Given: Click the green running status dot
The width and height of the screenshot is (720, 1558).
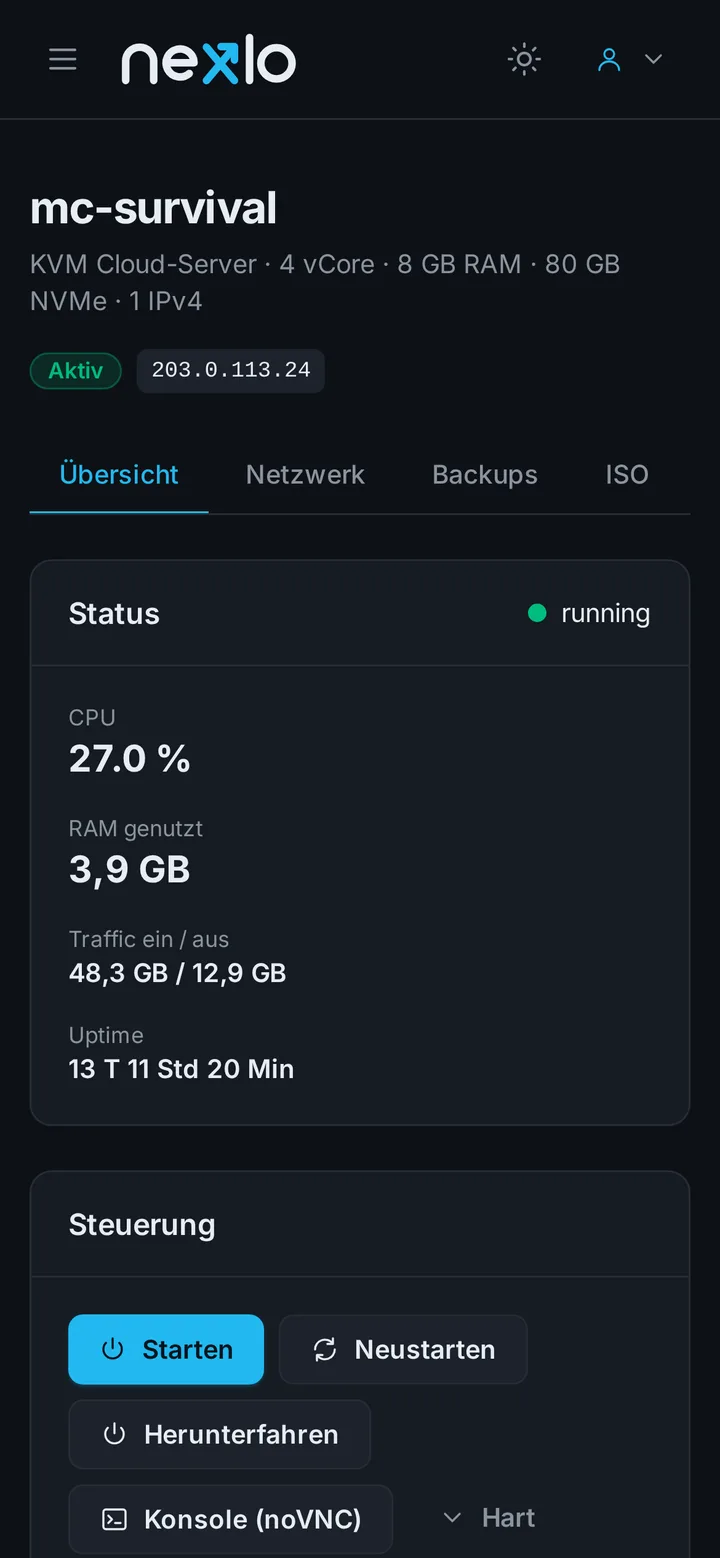Looking at the screenshot, I should 537,613.
